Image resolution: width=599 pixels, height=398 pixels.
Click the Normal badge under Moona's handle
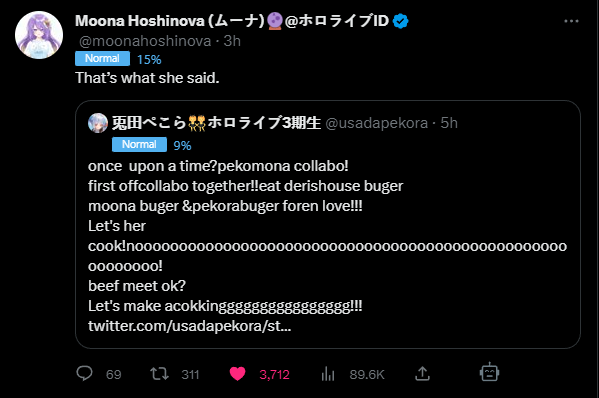pyautogui.click(x=102, y=58)
